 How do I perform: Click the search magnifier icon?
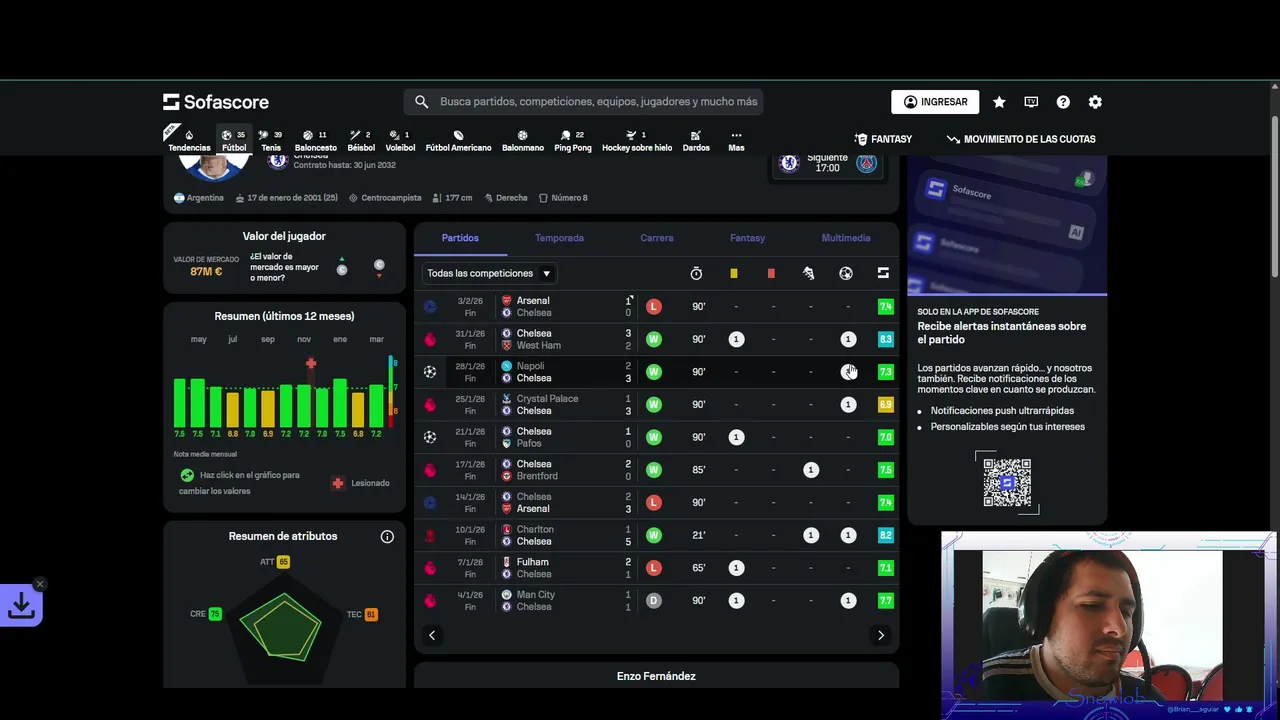pyautogui.click(x=421, y=102)
